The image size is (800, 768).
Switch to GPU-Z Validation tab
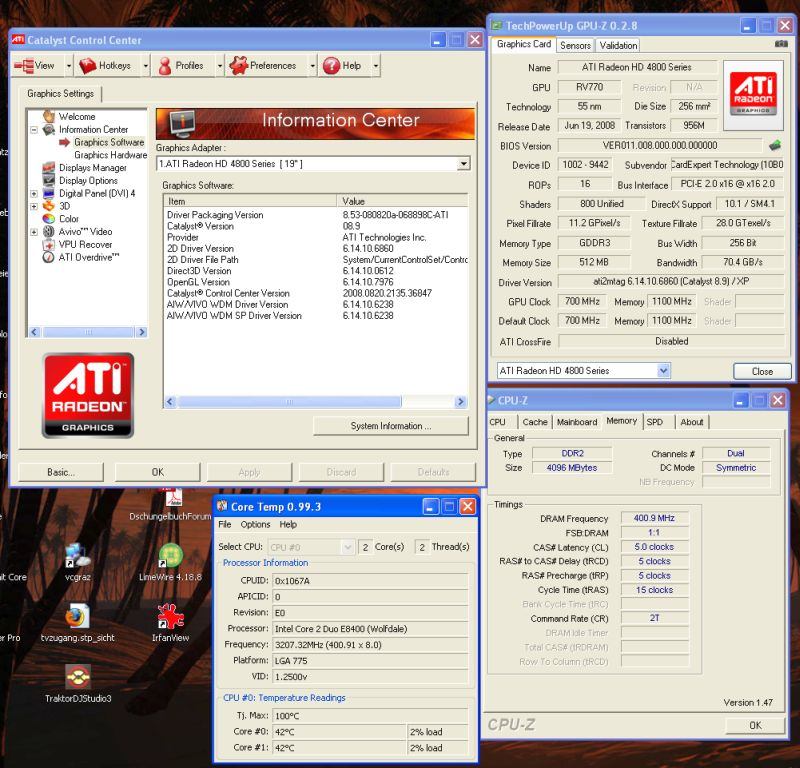pos(618,45)
